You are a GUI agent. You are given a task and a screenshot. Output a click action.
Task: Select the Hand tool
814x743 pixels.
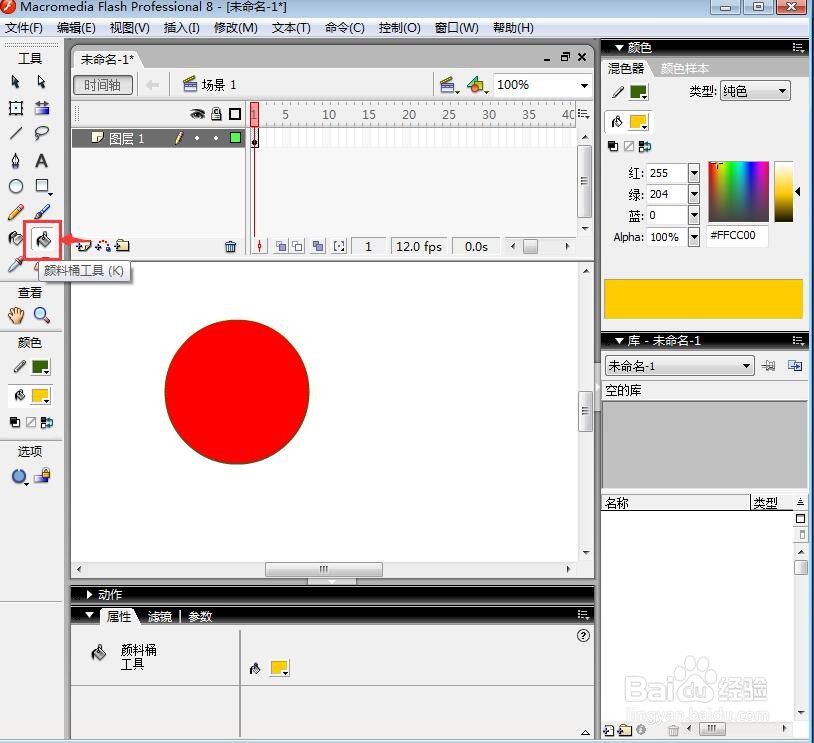16,315
